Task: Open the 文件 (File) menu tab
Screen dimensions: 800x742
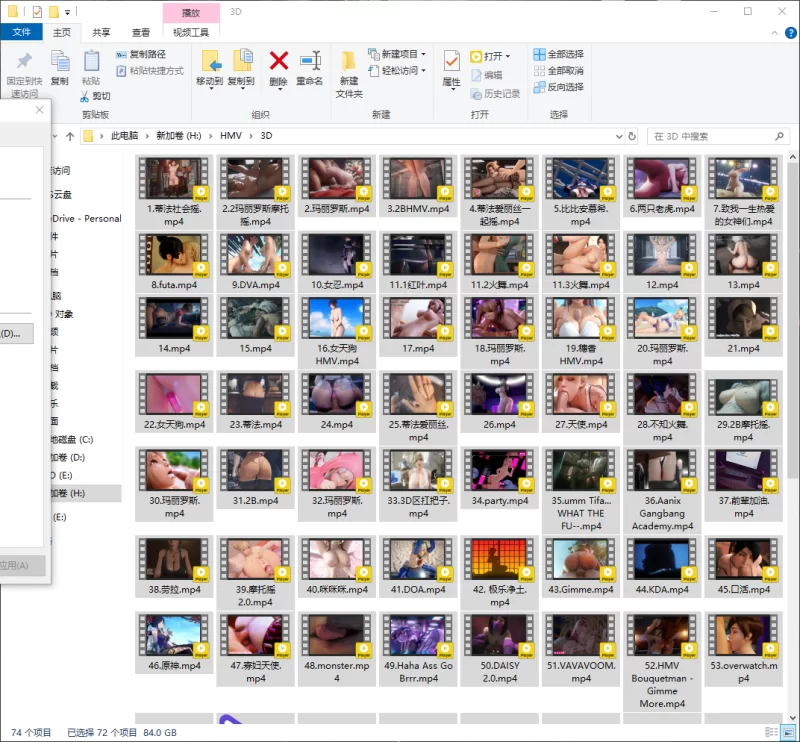Action: pos(21,32)
